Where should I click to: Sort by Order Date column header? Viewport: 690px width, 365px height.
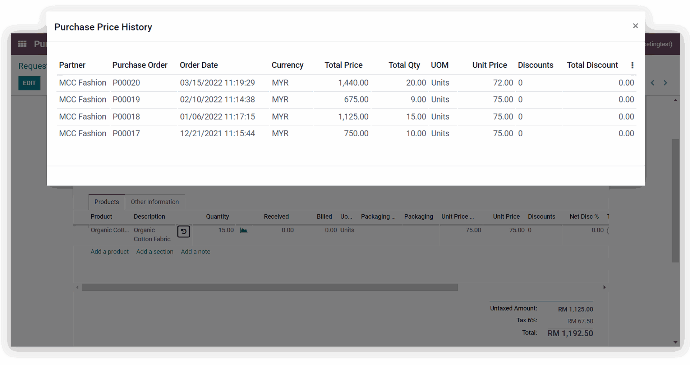(x=199, y=65)
